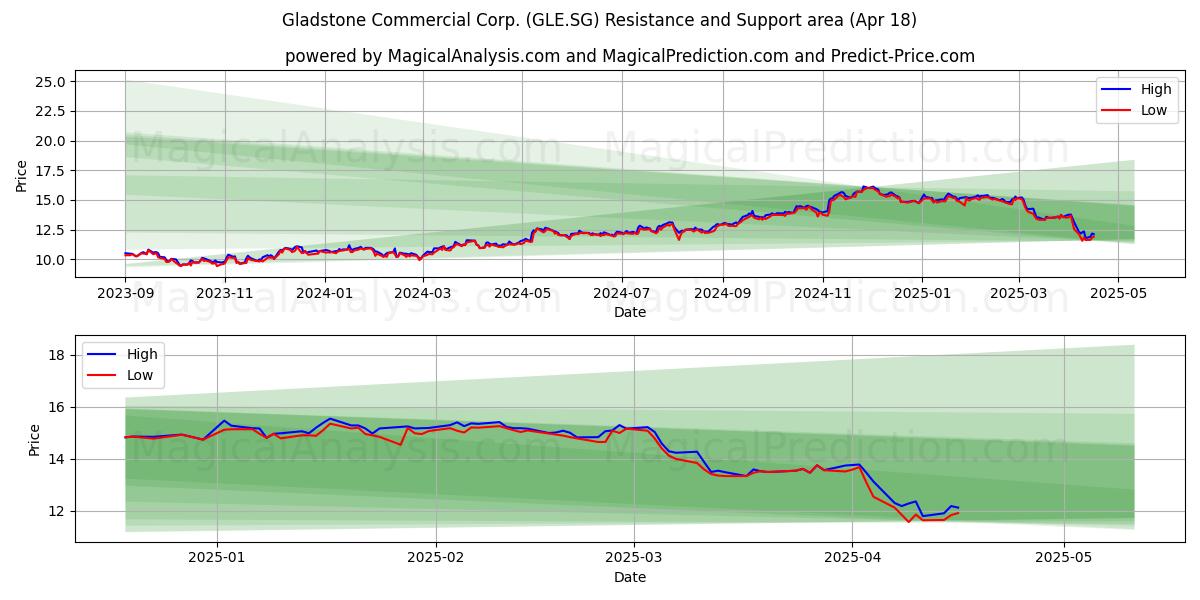
Task: Click the 17.5 price tick label
Action: [50, 171]
